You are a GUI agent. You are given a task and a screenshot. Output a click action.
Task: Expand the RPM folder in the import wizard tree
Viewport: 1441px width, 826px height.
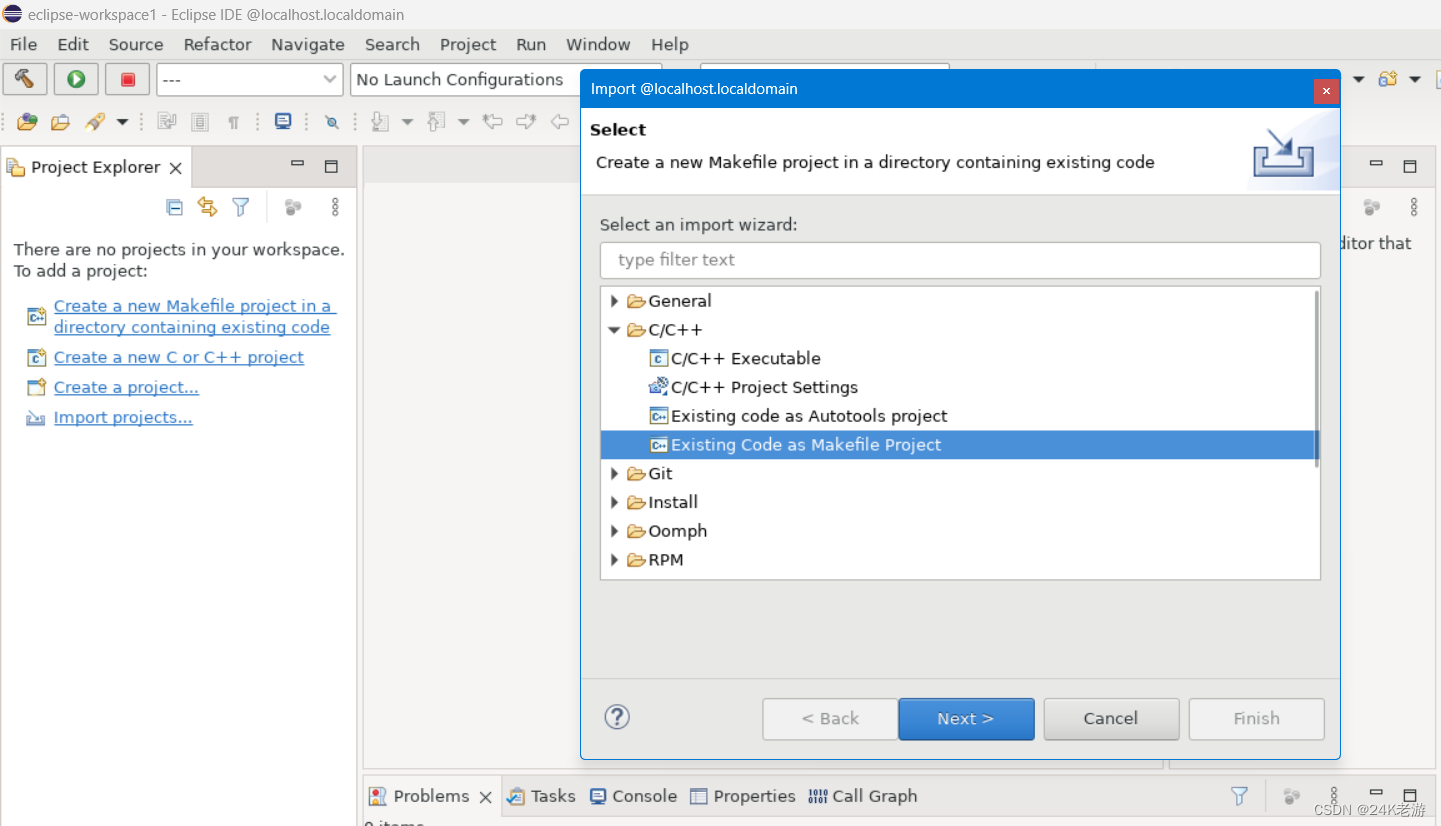tap(614, 560)
